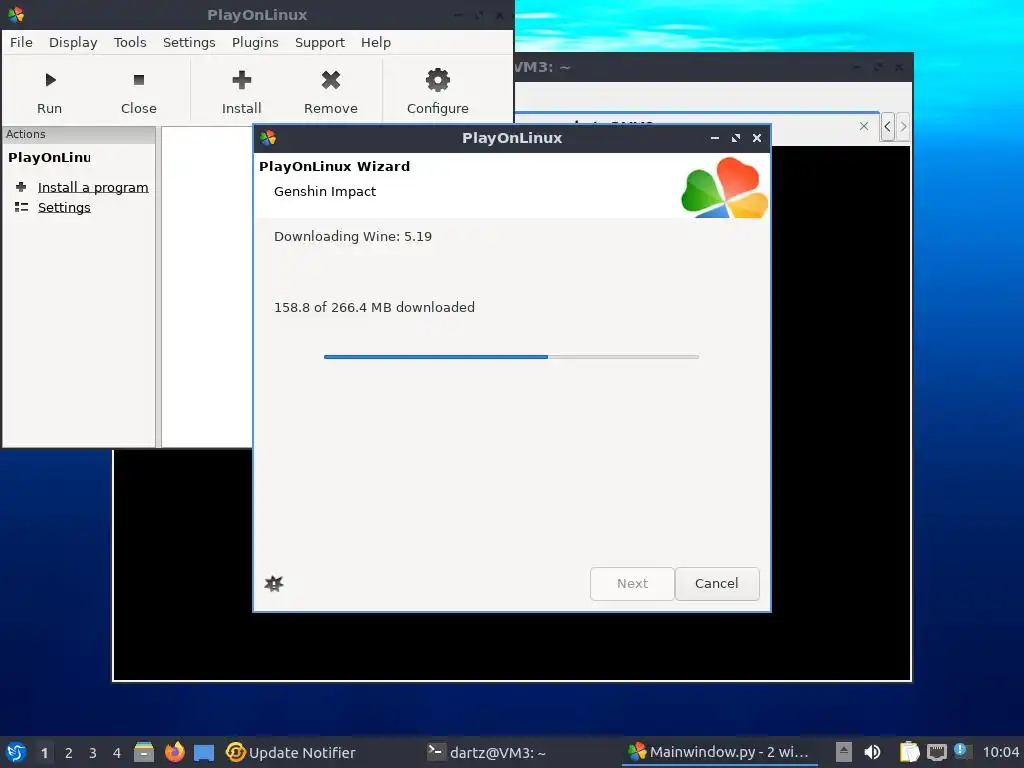The height and width of the screenshot is (768, 1024).
Task: Switch to dartz@VM3 terminal in taskbar
Action: click(486, 753)
